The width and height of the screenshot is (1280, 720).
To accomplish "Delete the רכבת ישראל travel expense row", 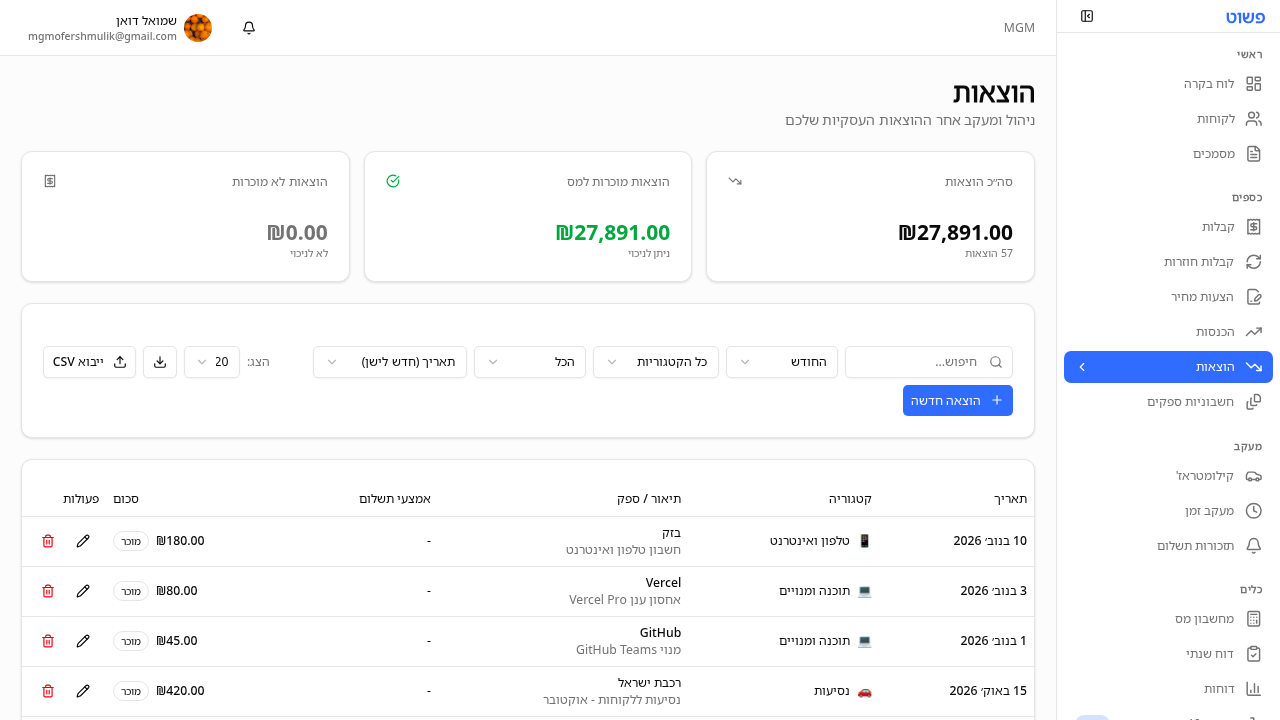I will (x=47, y=690).
